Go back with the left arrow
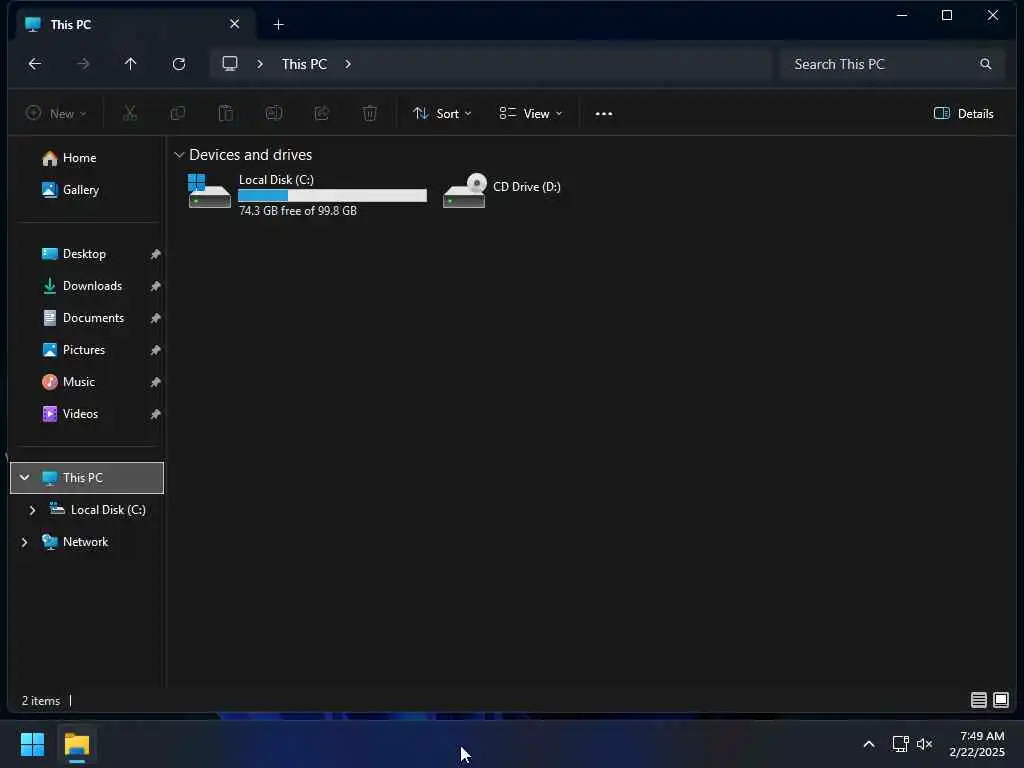This screenshot has width=1024, height=768. 35,63
